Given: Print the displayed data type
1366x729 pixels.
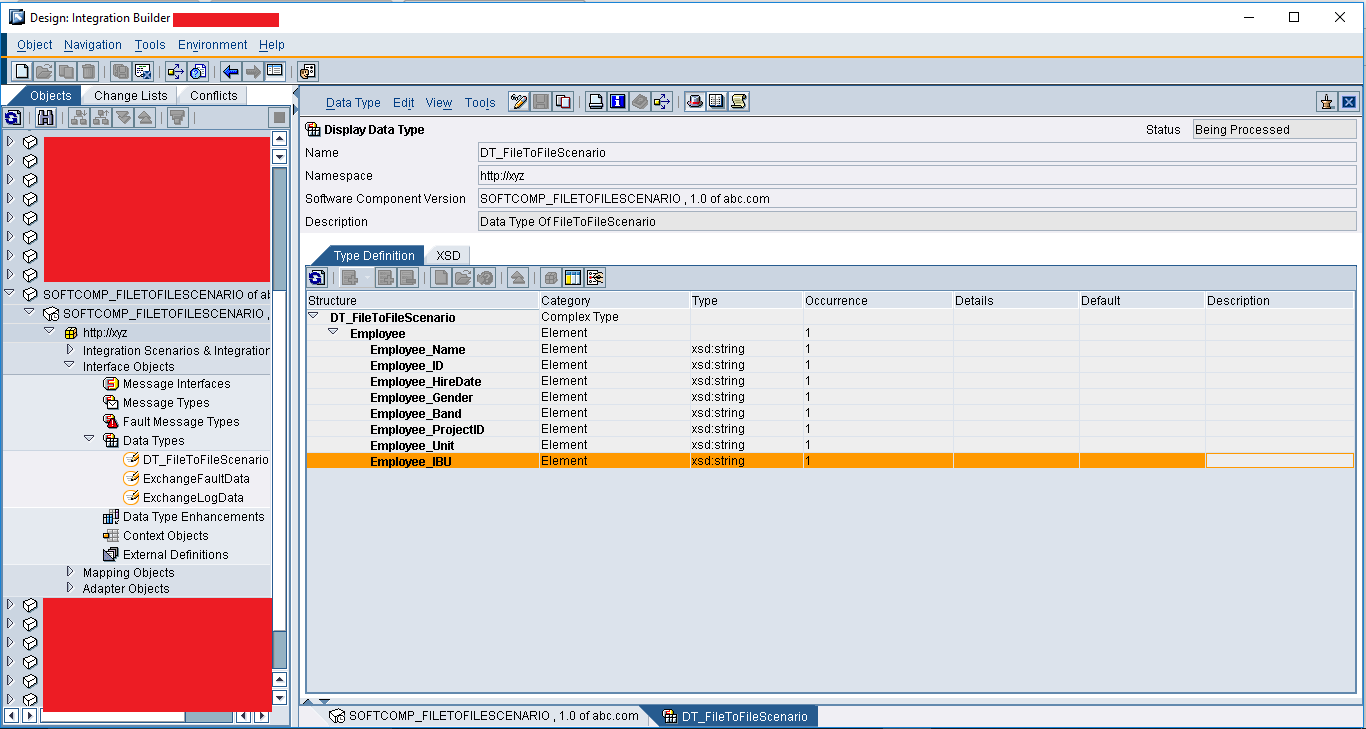Looking at the screenshot, I should [596, 101].
